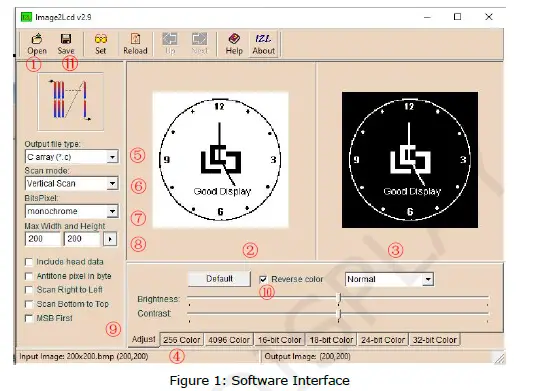Click the max width input field
Image resolution: width=551 pixels, height=391 pixels.
point(43,239)
